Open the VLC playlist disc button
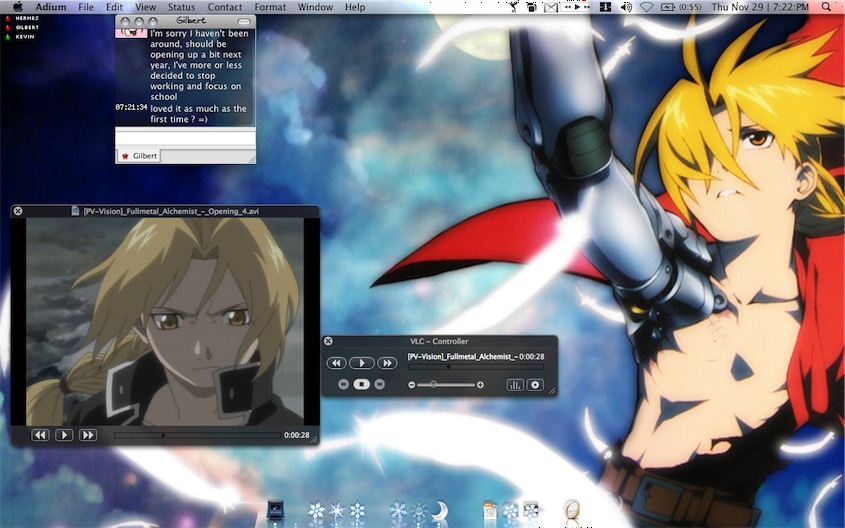This screenshot has height=528, width=845. click(x=535, y=385)
